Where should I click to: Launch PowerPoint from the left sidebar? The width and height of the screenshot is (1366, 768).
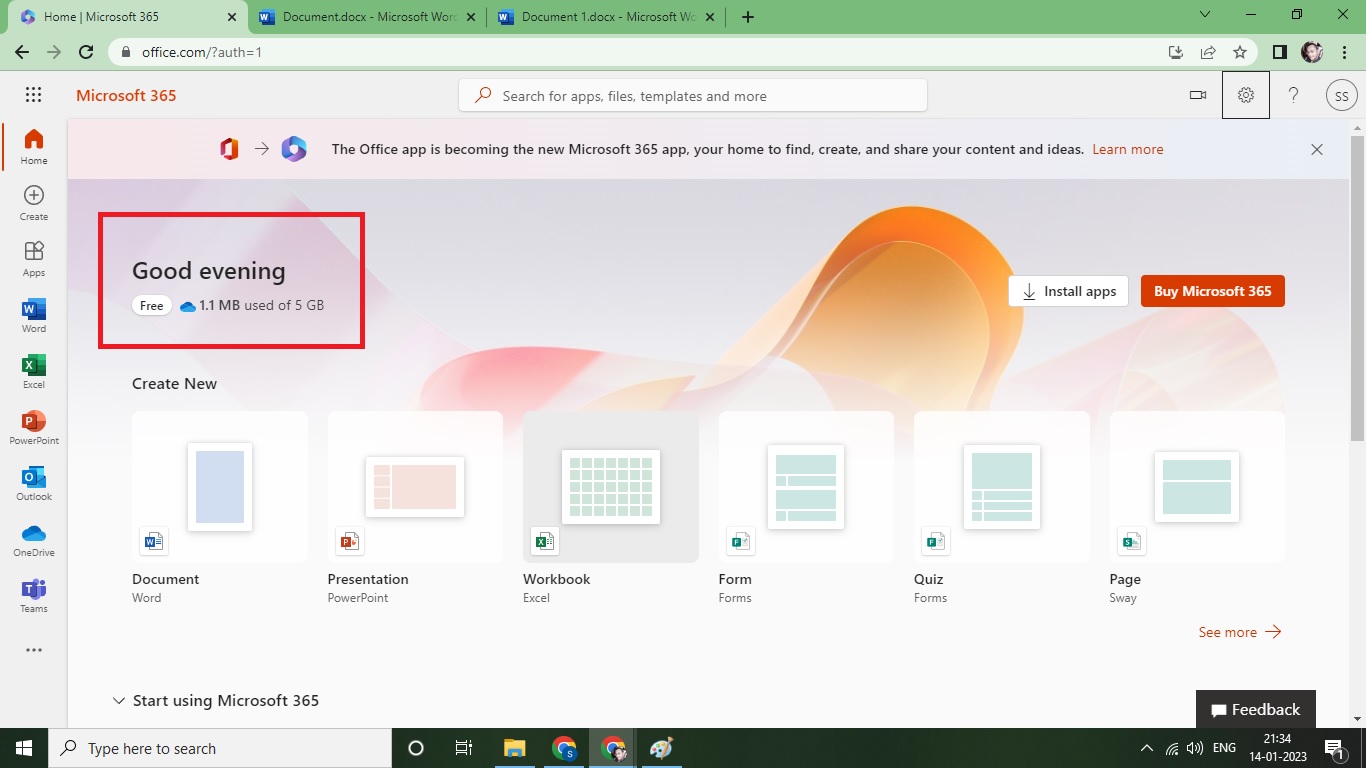click(34, 427)
